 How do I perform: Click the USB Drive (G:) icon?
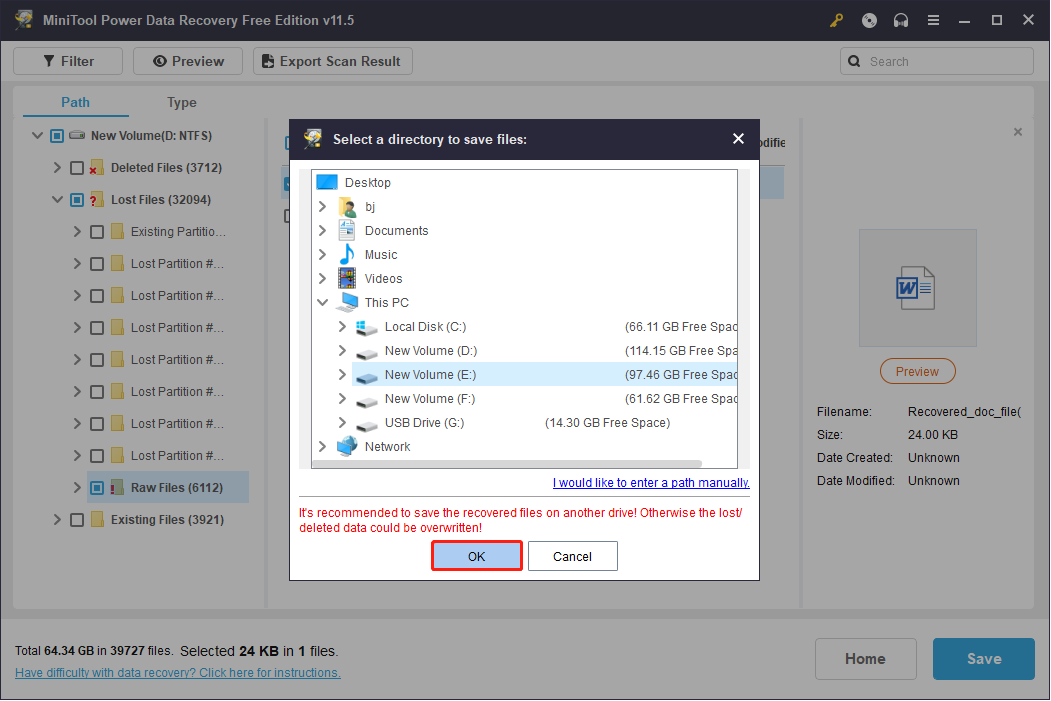pos(367,424)
